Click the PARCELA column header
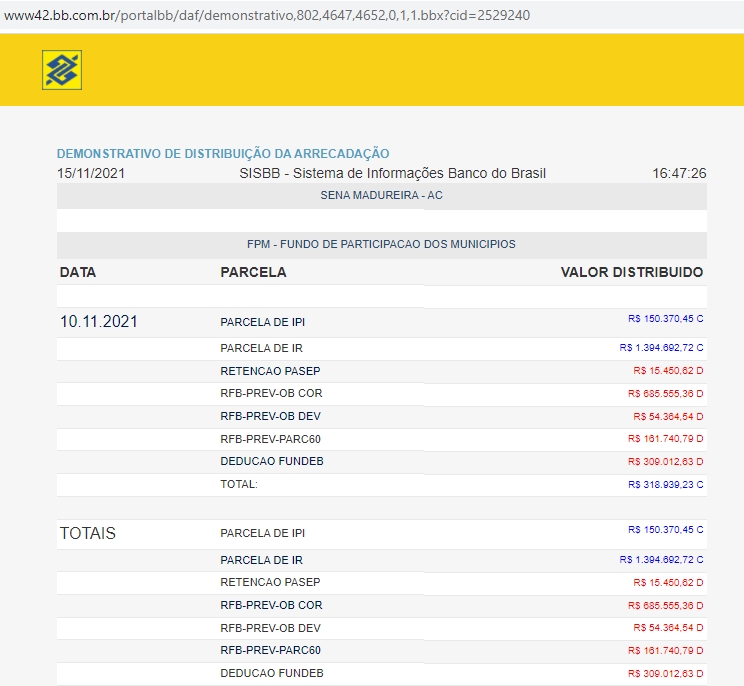 [x=253, y=272]
